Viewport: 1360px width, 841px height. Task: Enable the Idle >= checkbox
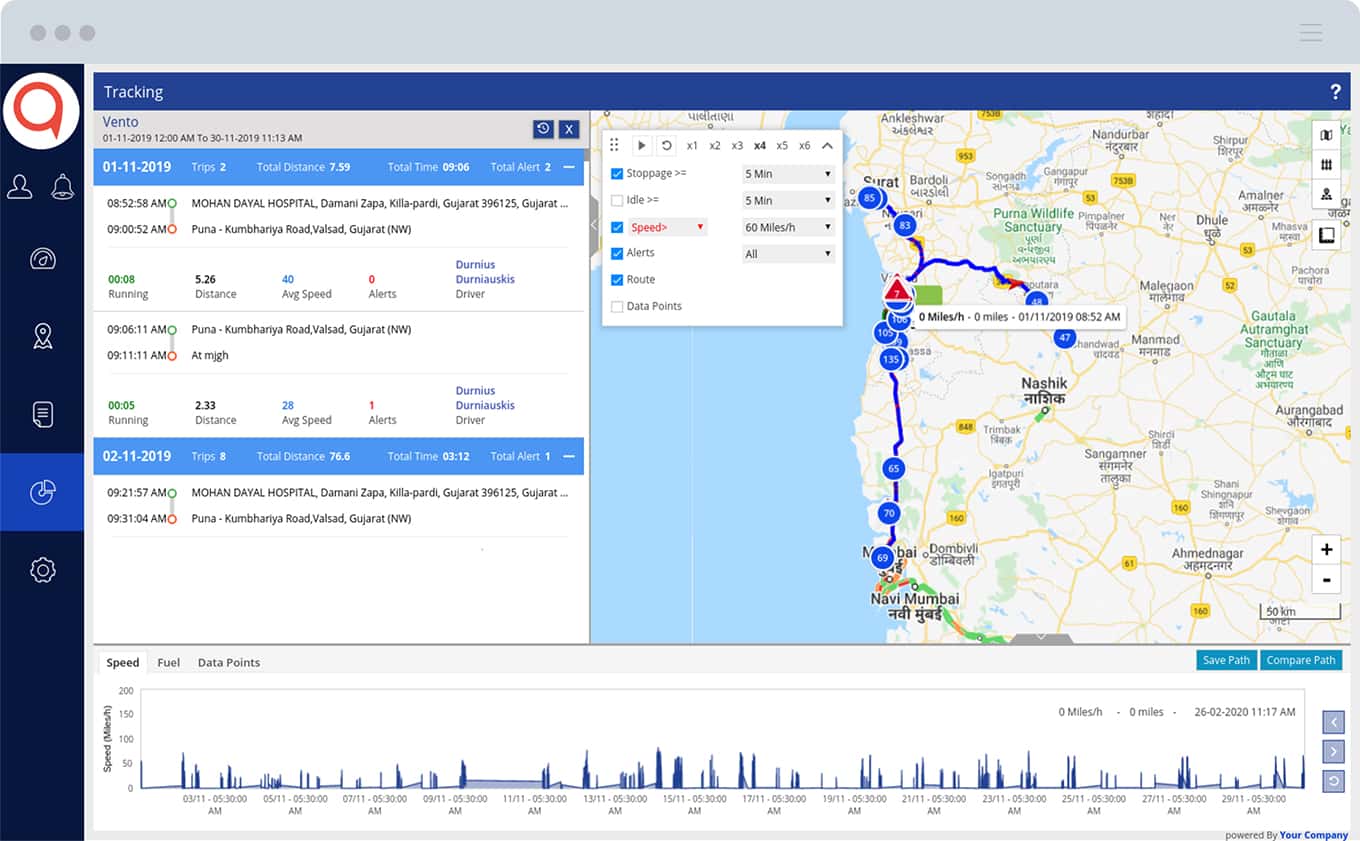pyautogui.click(x=617, y=201)
